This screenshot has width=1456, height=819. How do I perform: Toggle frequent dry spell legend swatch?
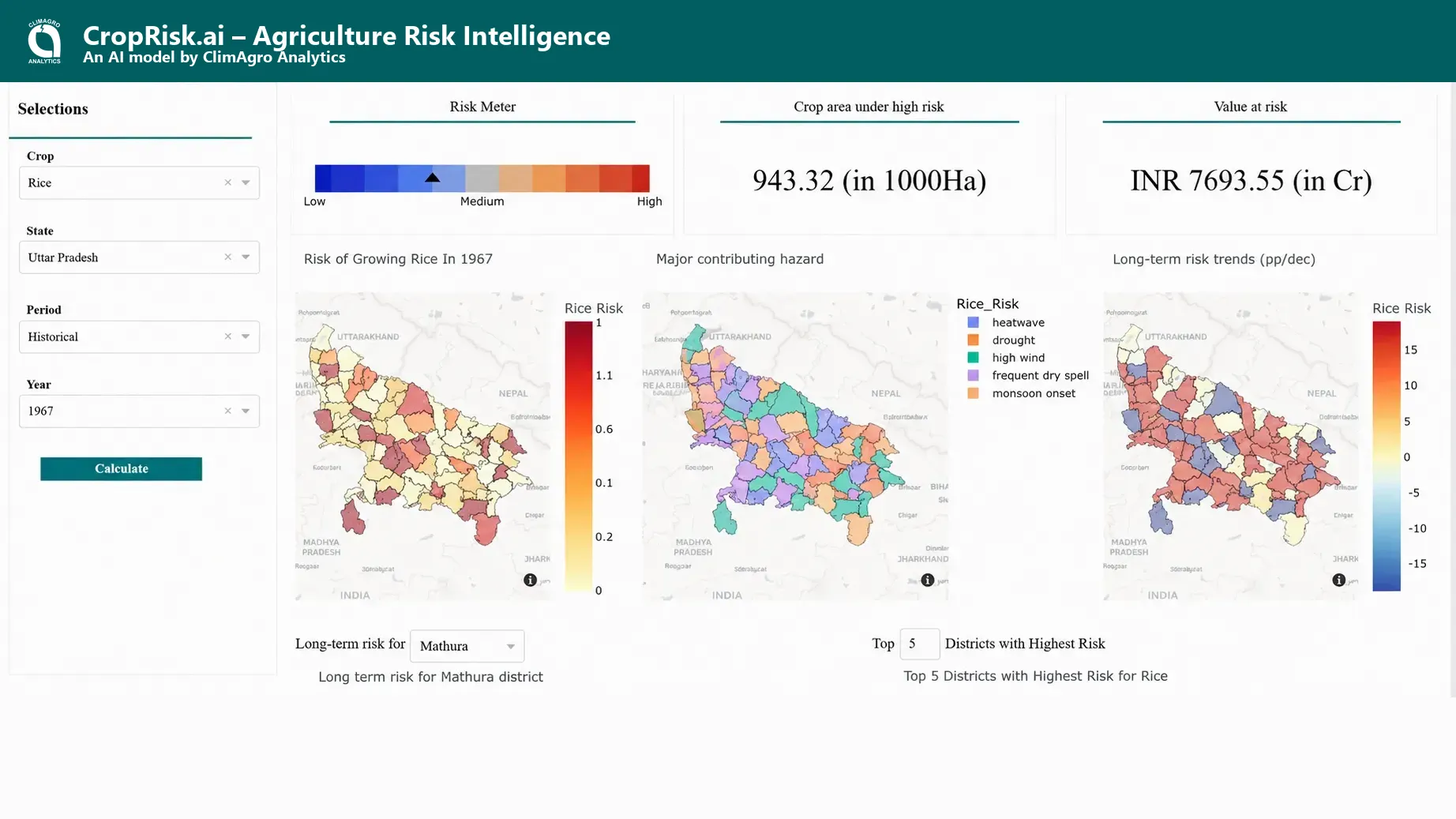(974, 375)
